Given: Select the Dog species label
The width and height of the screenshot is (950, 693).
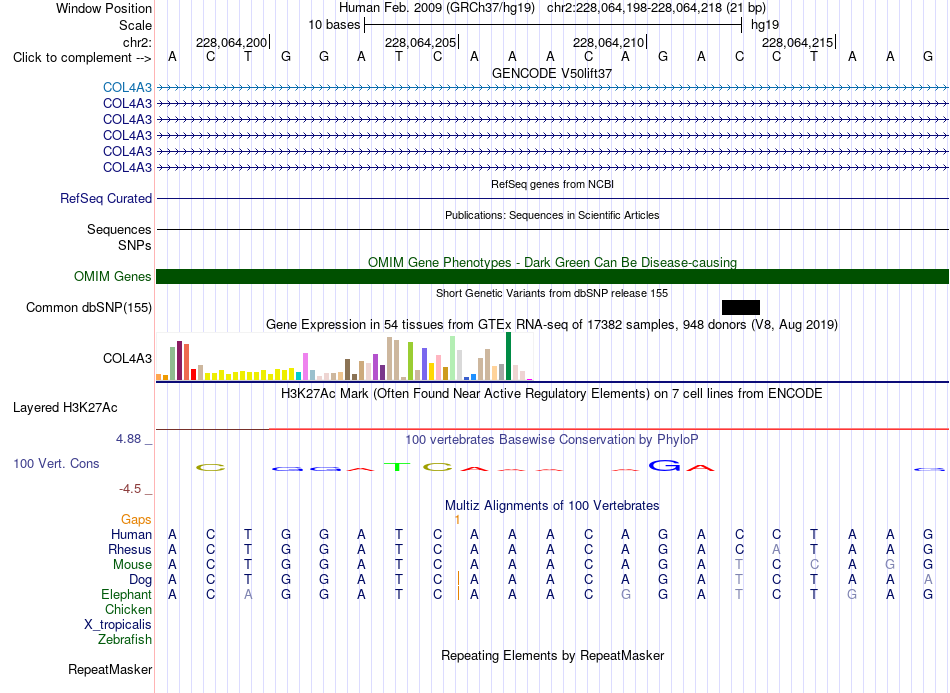Looking at the screenshot, I should (141, 580).
